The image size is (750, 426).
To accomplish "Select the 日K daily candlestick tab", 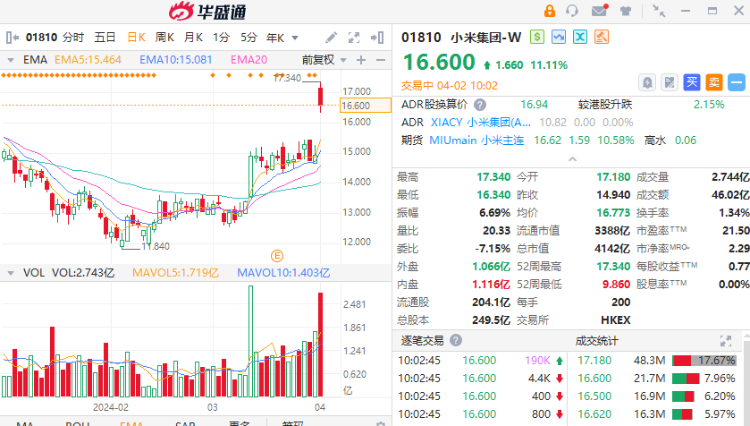I will [136, 37].
